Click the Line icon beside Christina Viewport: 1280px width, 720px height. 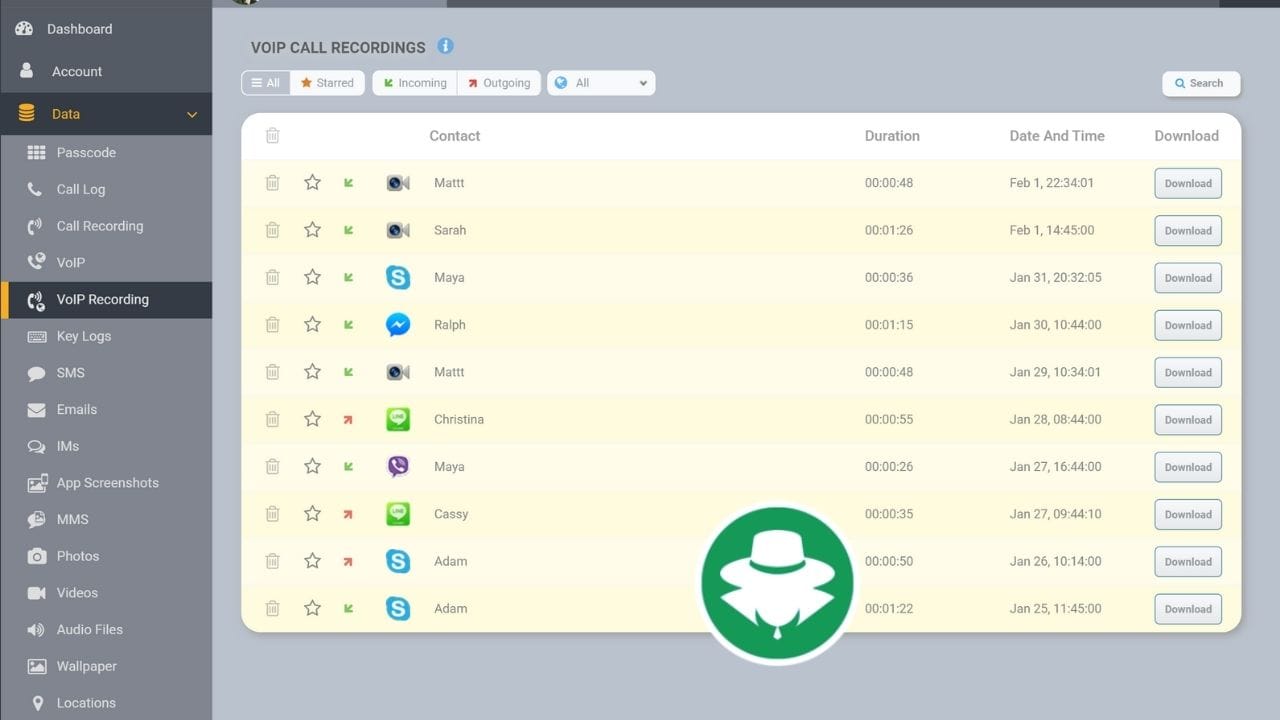click(x=398, y=419)
